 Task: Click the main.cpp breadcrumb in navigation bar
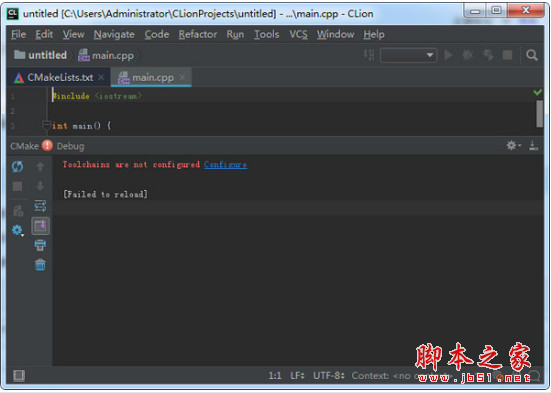[106, 55]
